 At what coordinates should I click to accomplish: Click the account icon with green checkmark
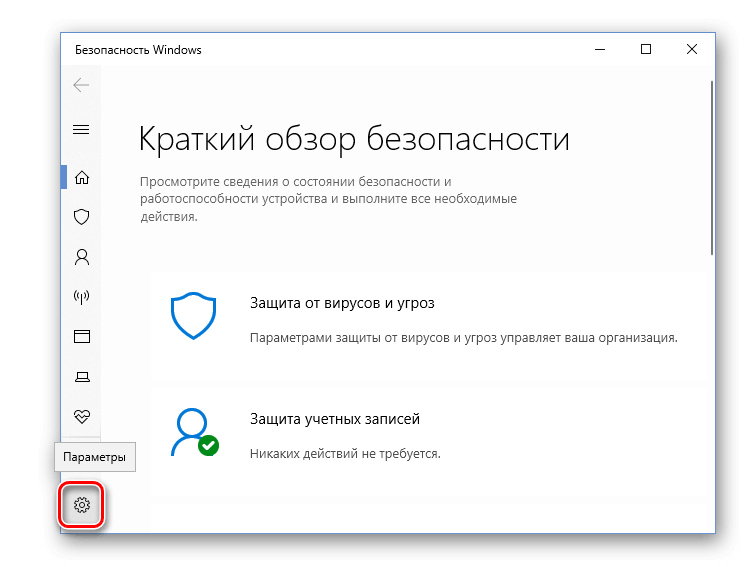194,432
